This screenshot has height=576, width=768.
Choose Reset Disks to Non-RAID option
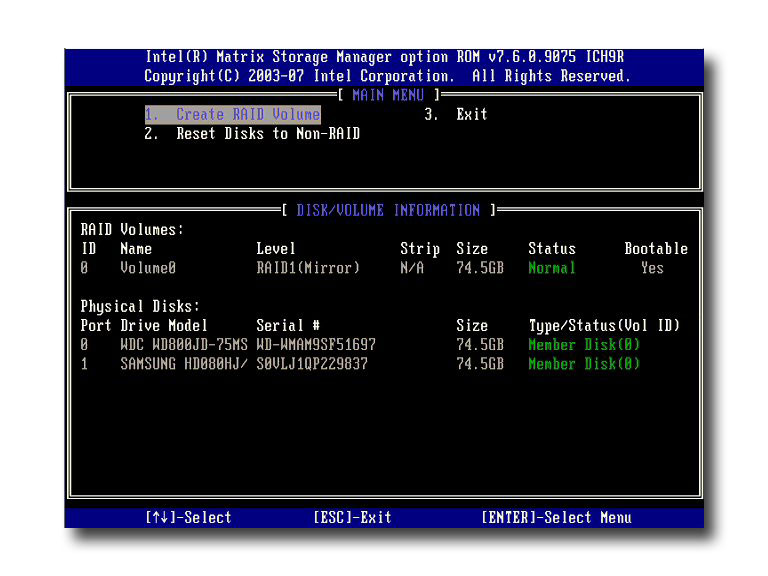point(252,133)
